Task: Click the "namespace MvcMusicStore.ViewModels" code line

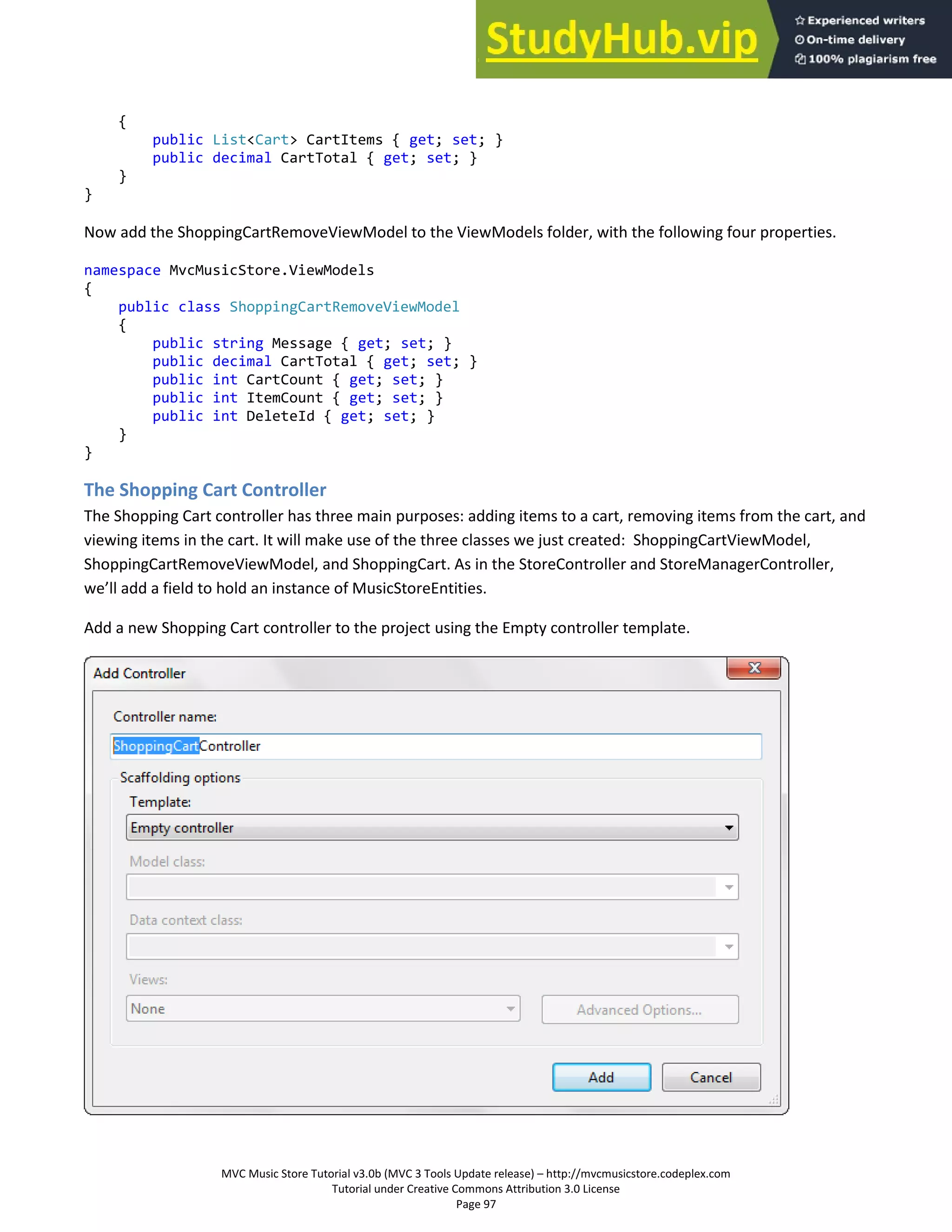Action: (x=229, y=271)
